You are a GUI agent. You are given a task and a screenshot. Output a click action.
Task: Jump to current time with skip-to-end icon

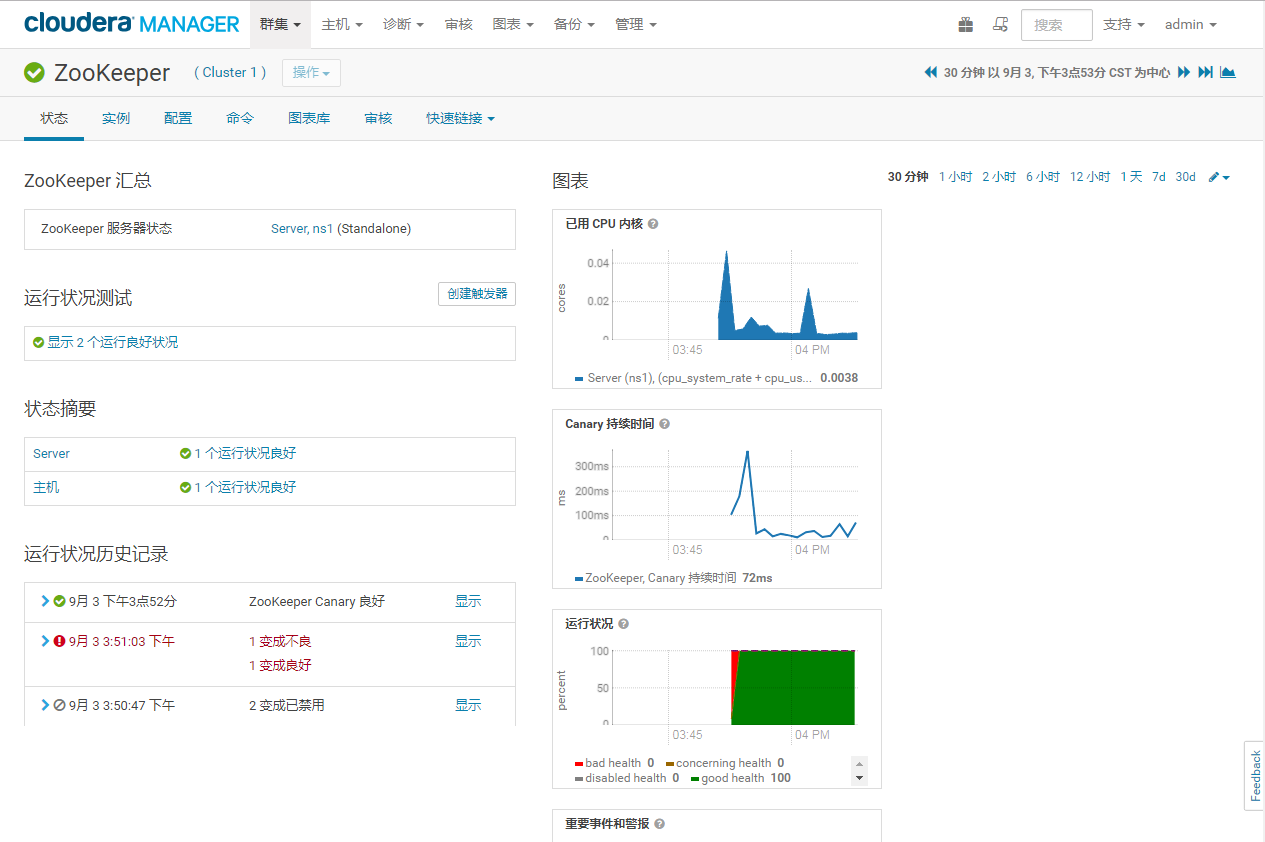tap(1206, 72)
